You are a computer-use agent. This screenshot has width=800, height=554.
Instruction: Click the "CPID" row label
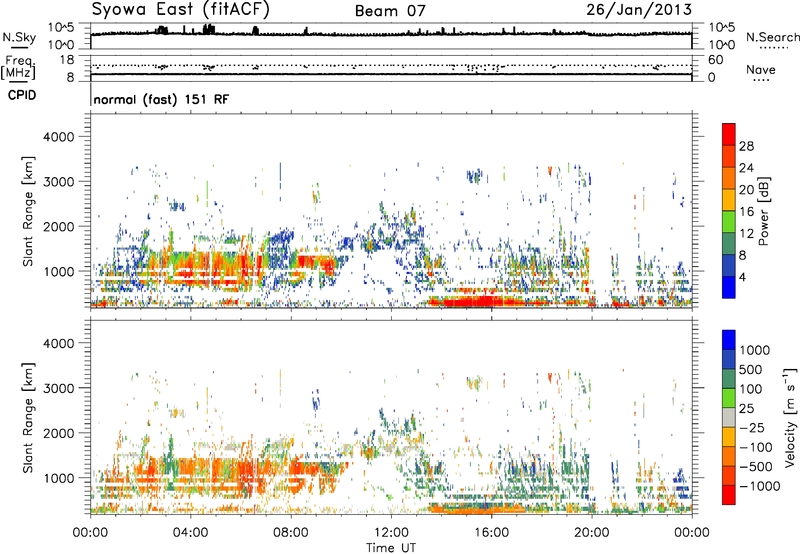tap(22, 95)
